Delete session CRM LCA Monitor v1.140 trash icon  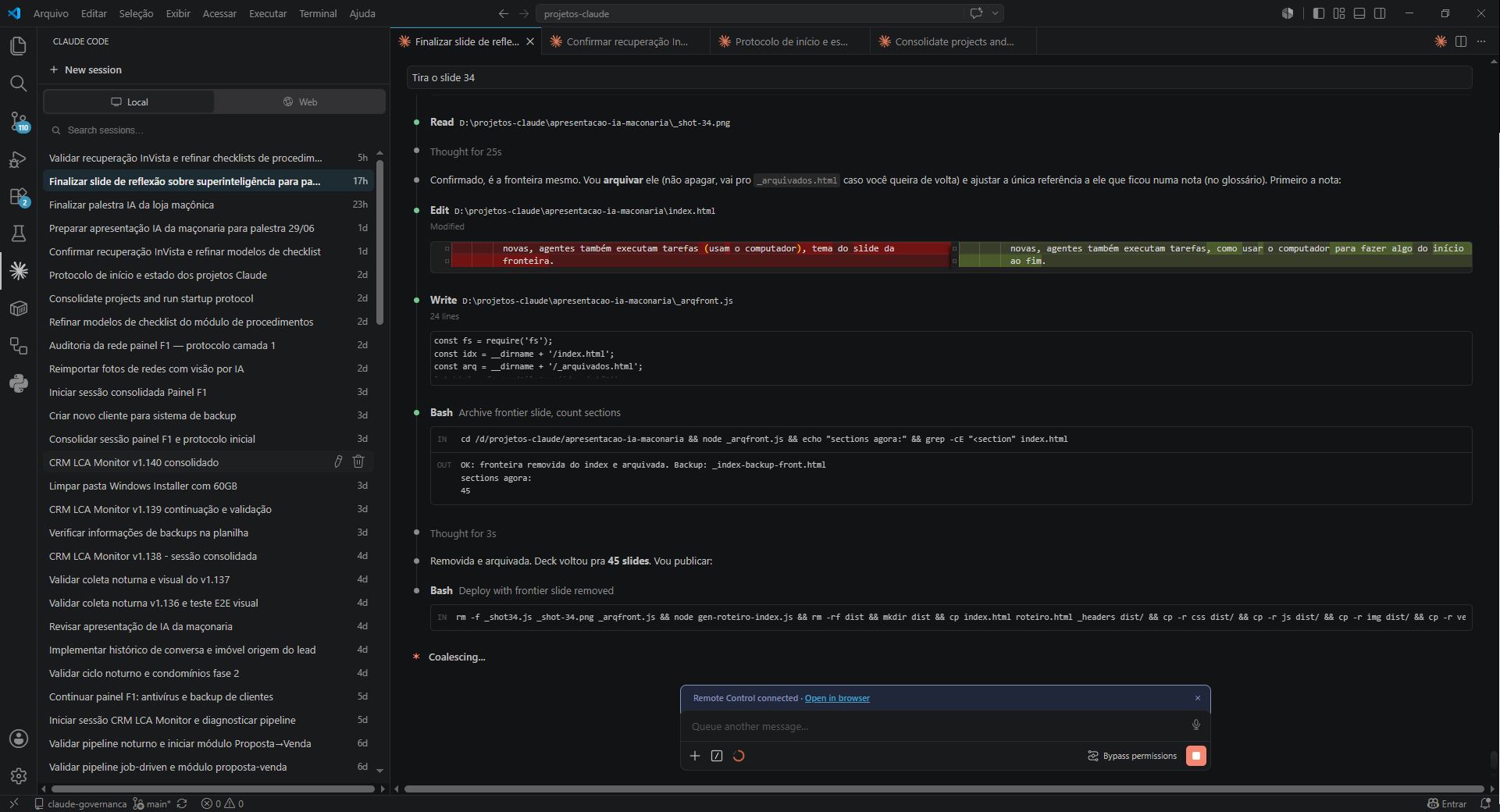tap(358, 461)
